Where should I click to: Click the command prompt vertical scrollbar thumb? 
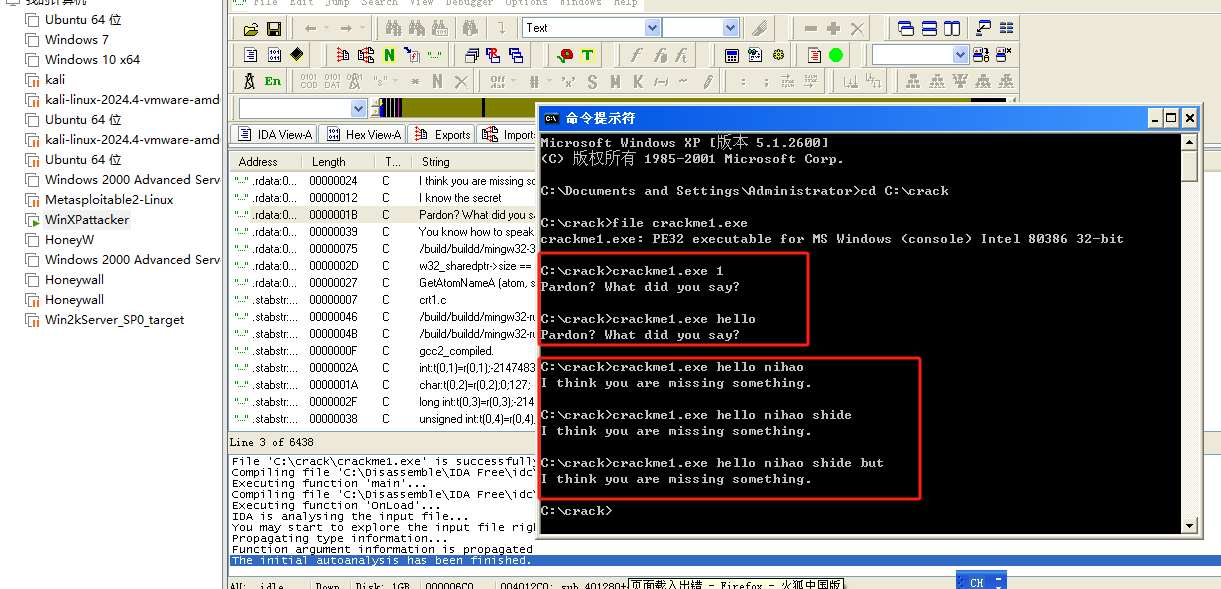click(1189, 165)
